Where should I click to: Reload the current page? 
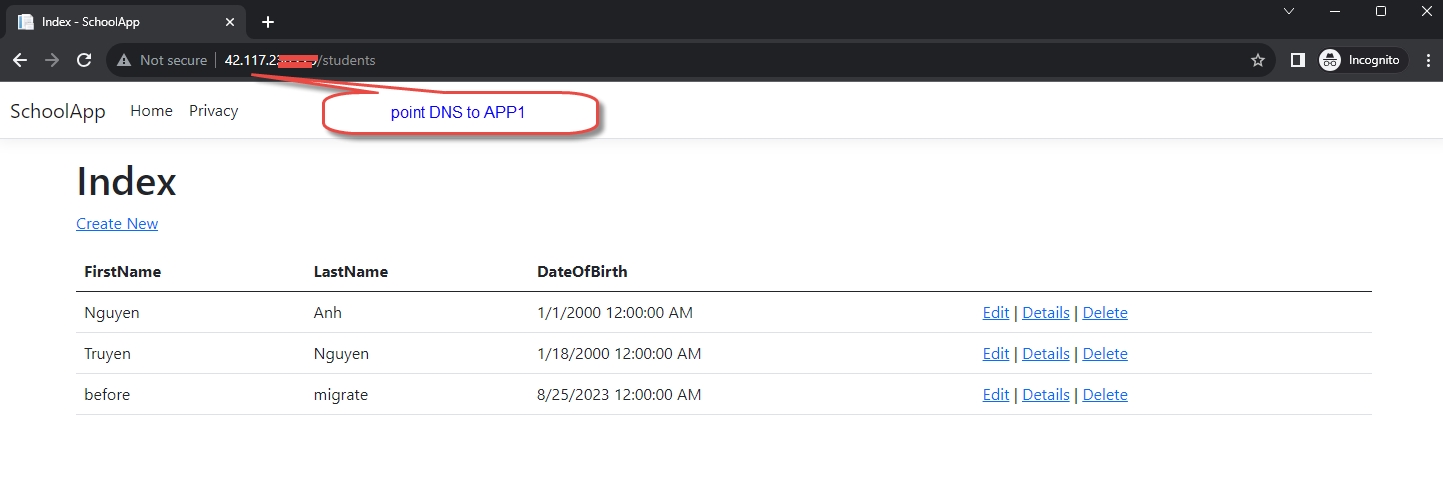(x=84, y=60)
